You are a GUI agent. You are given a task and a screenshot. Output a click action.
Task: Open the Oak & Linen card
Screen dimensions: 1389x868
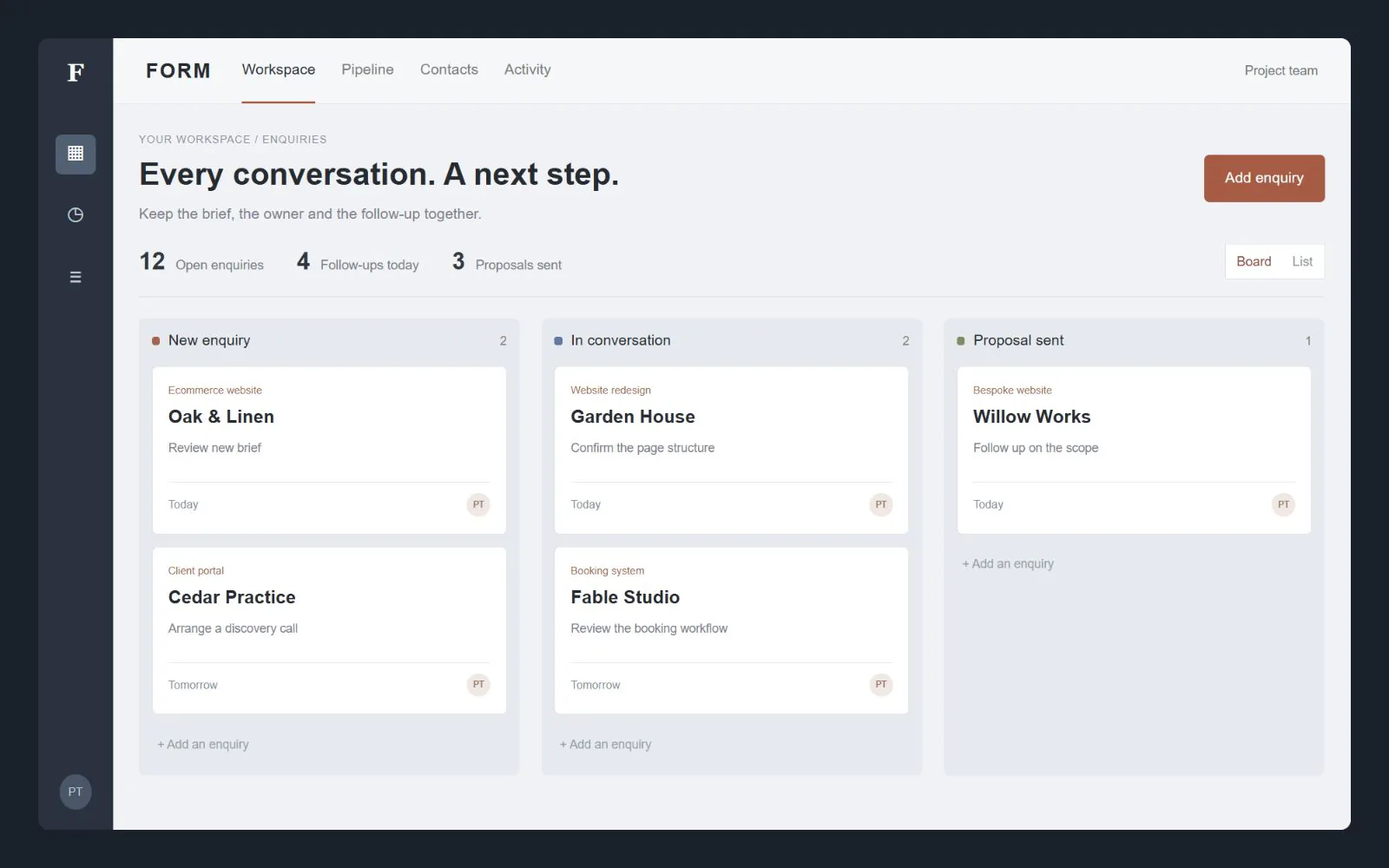pyautogui.click(x=329, y=450)
